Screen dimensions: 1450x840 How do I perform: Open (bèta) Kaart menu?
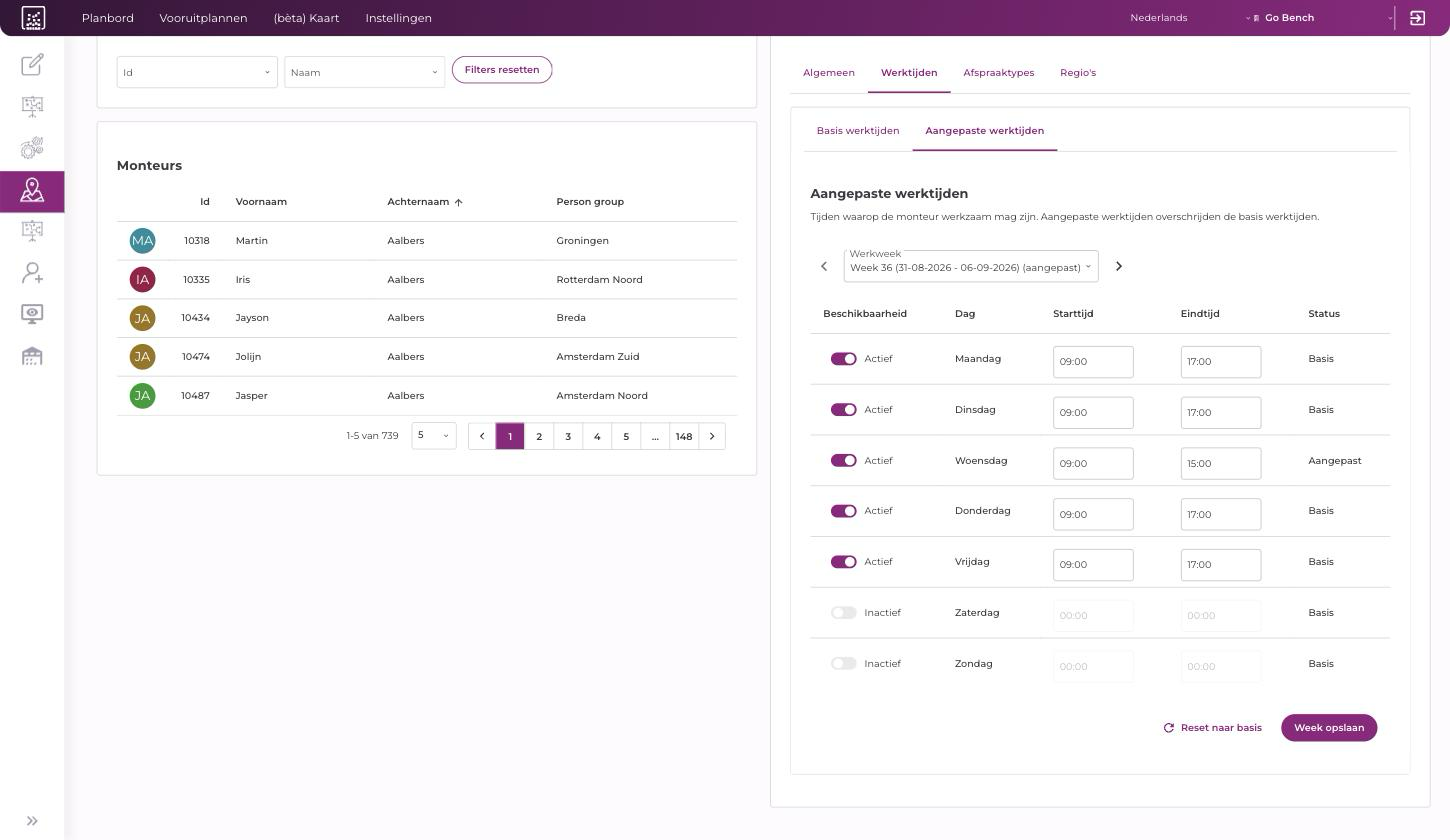click(x=306, y=18)
